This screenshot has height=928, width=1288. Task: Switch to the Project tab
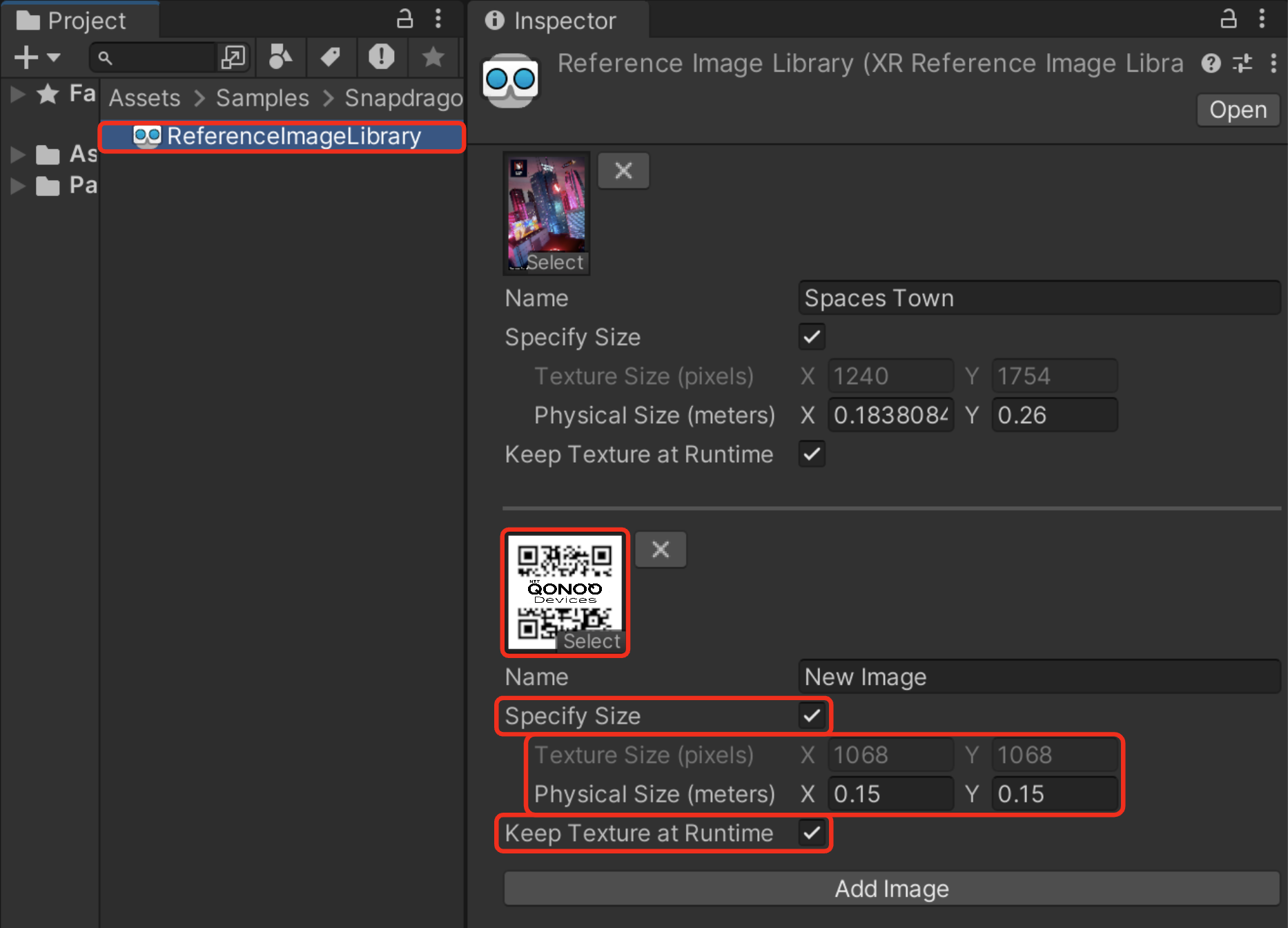pos(79,20)
